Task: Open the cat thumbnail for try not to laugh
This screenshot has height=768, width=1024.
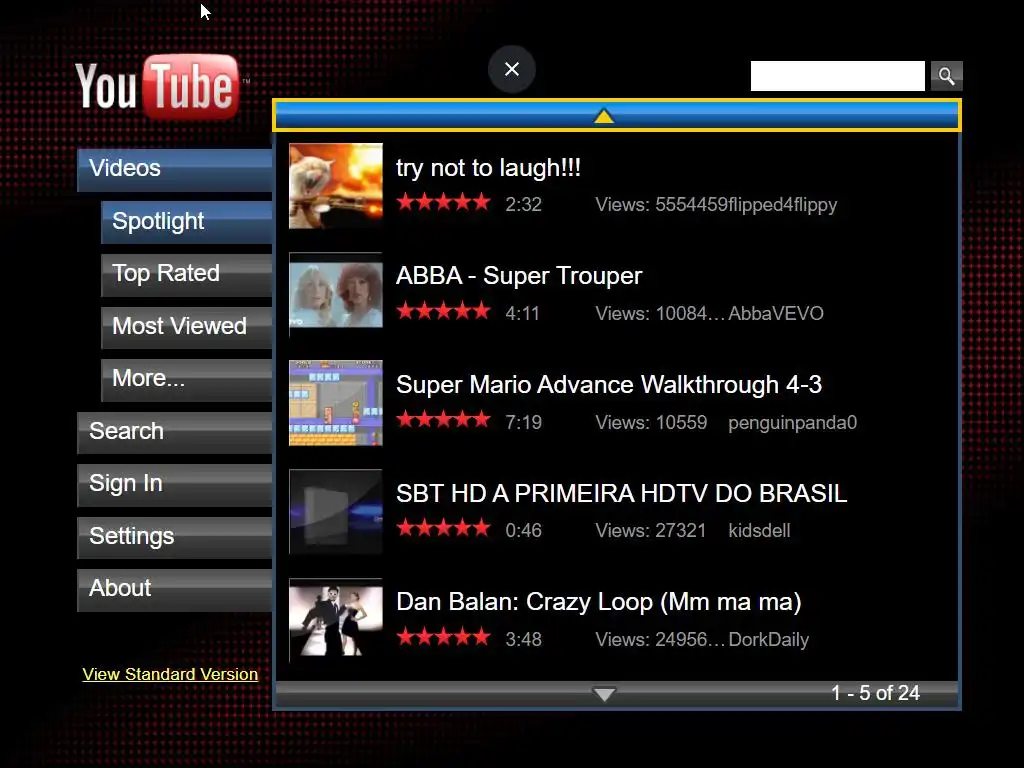Action: (336, 186)
